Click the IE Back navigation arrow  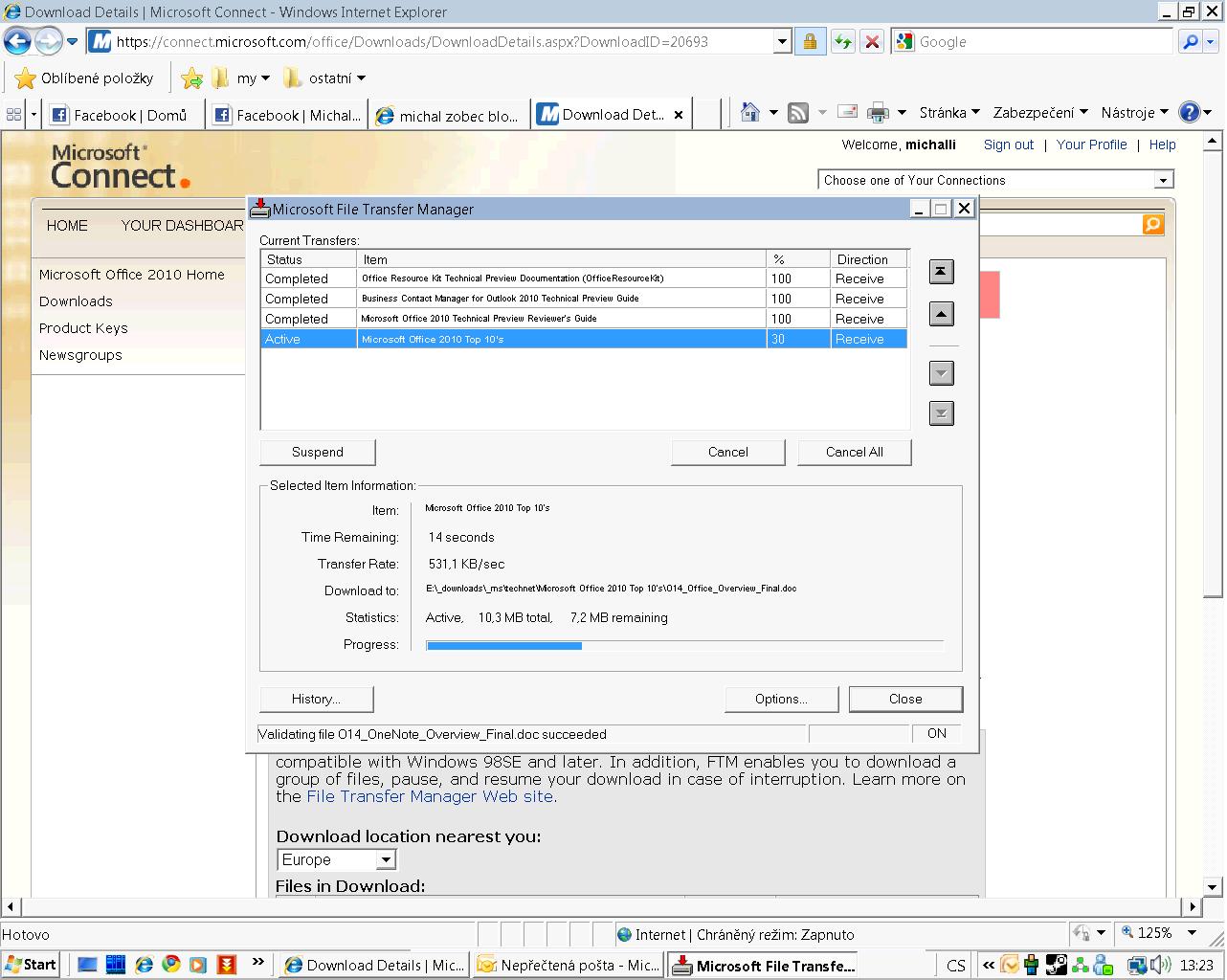[x=17, y=41]
